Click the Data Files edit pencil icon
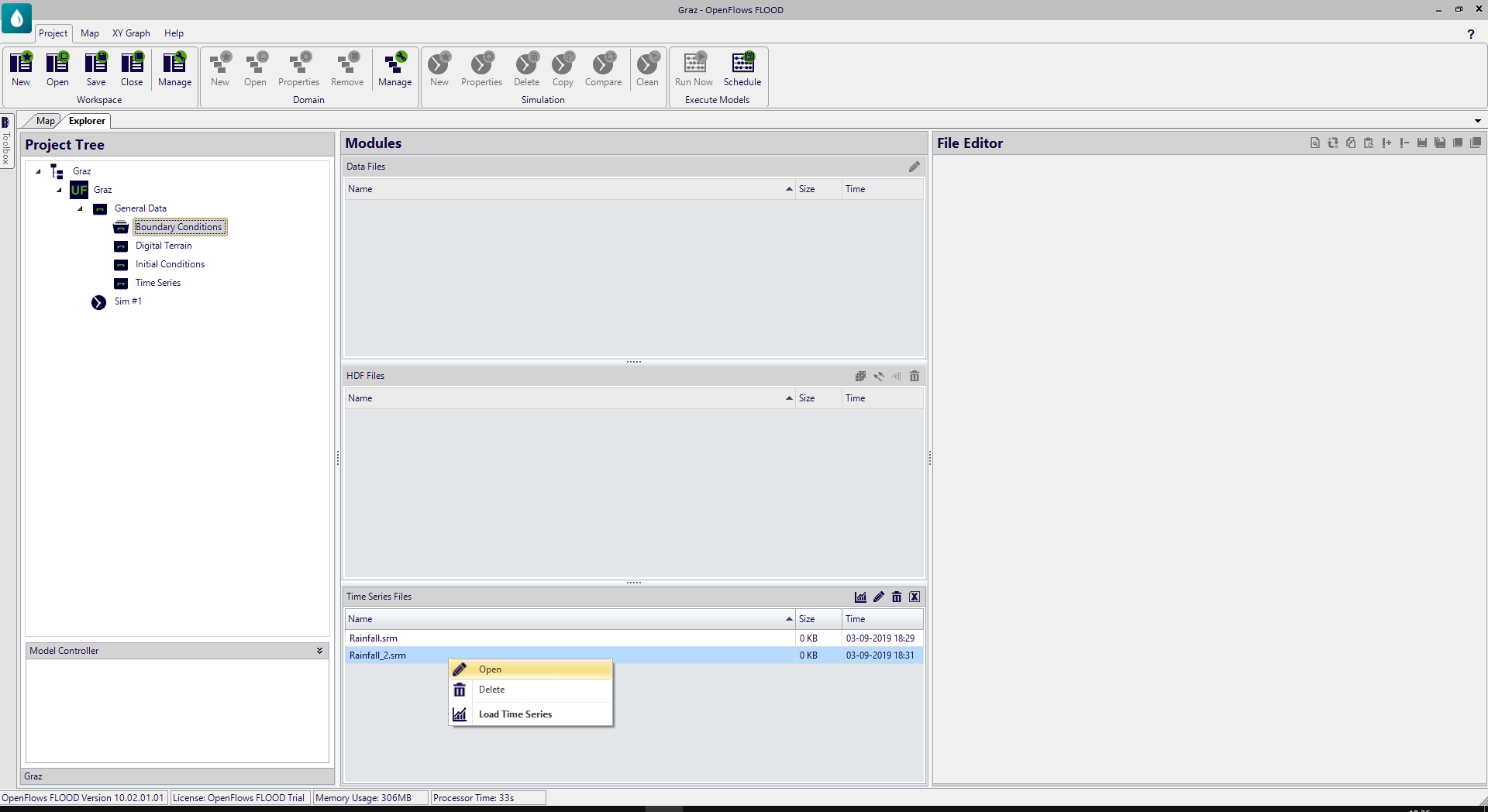This screenshot has height=812, width=1488. pos(914,167)
